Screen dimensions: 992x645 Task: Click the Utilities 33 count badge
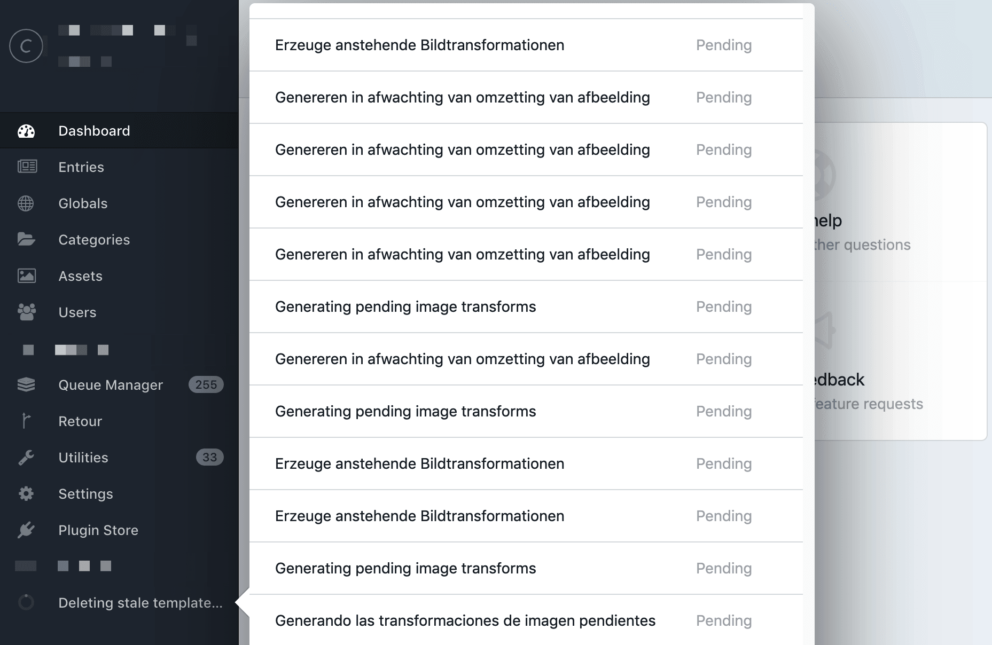click(x=209, y=457)
